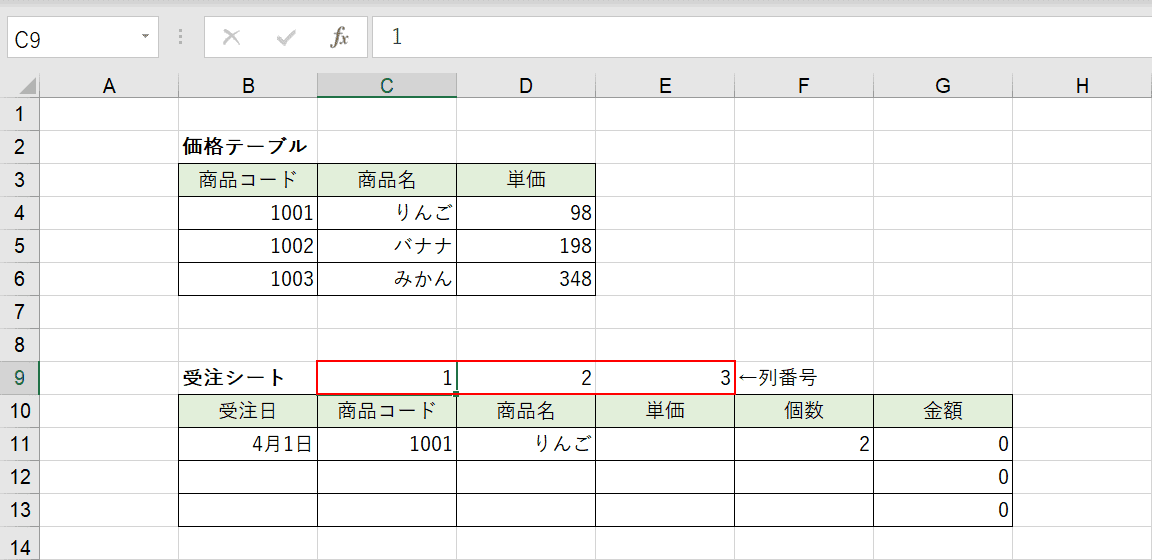Select the りんご cell in row 4
Viewport: 1152px width, 560px height.
(x=387, y=213)
